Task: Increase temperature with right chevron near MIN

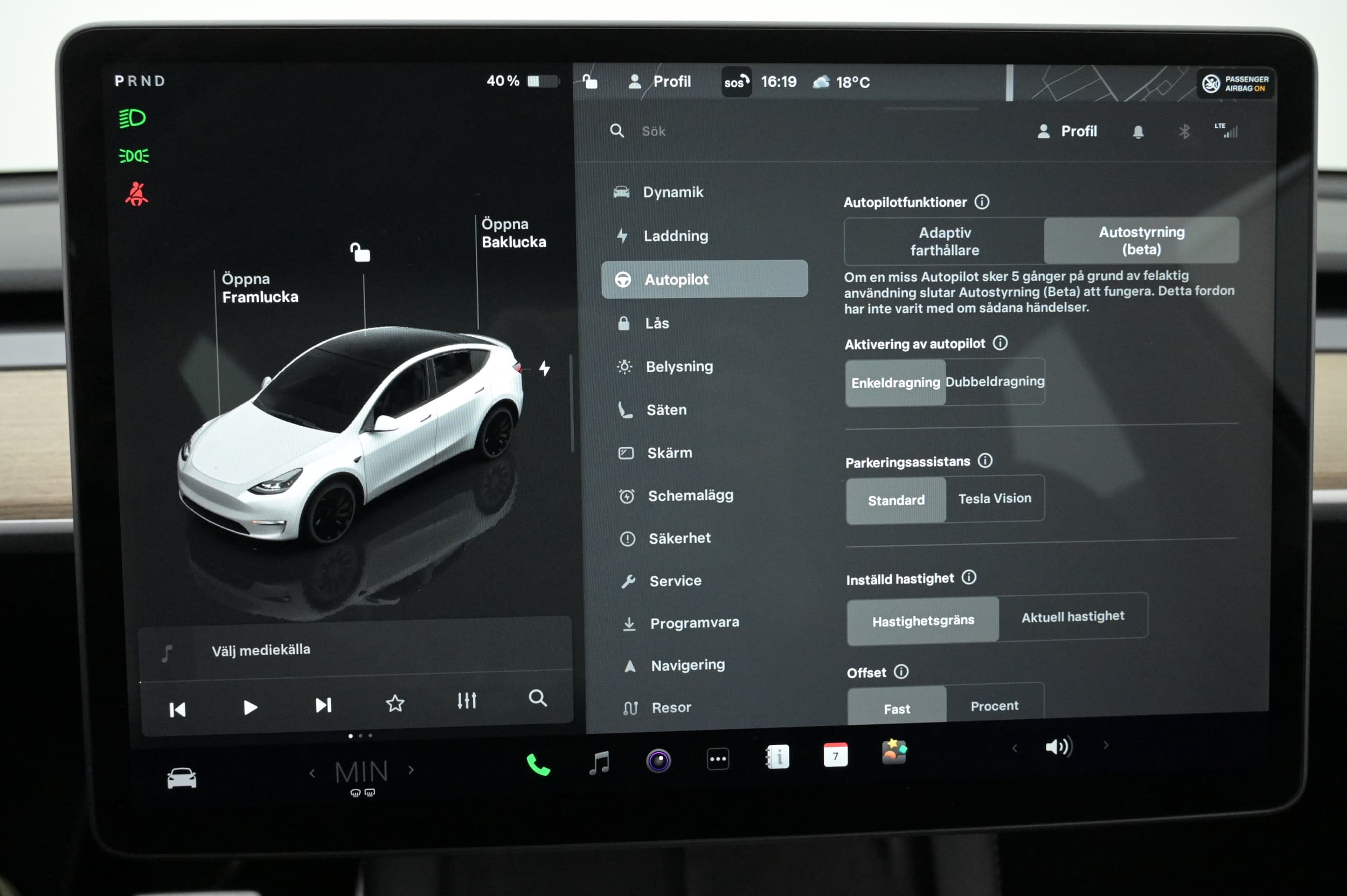Action: click(x=411, y=770)
